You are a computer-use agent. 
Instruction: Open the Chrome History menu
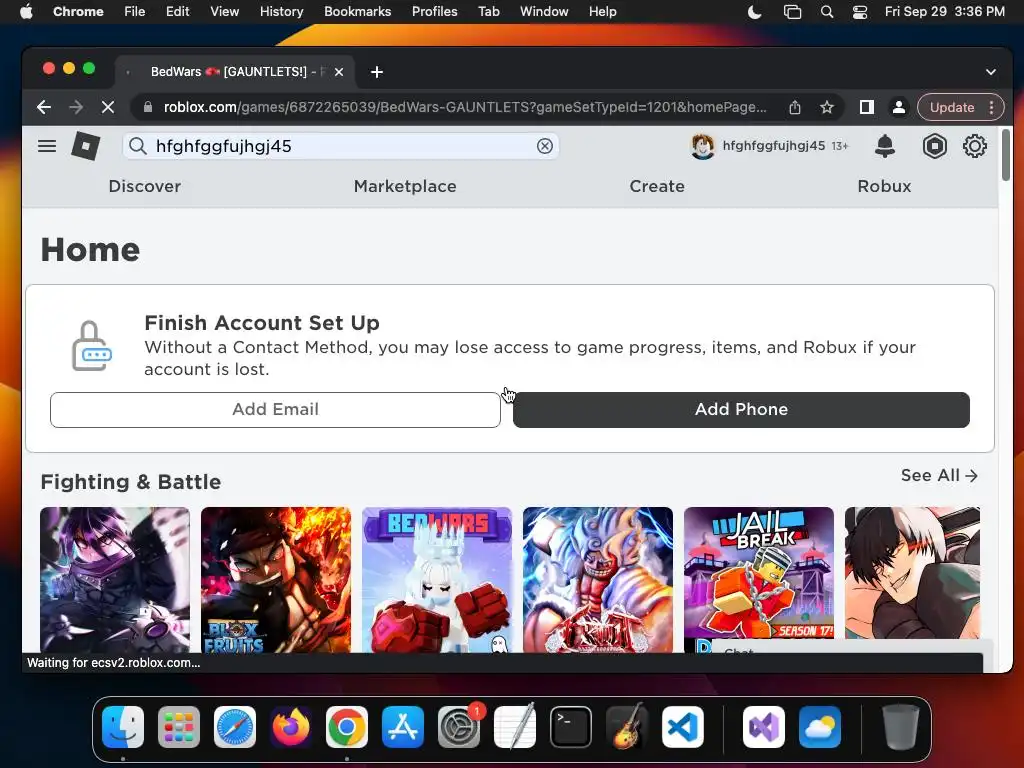(281, 12)
